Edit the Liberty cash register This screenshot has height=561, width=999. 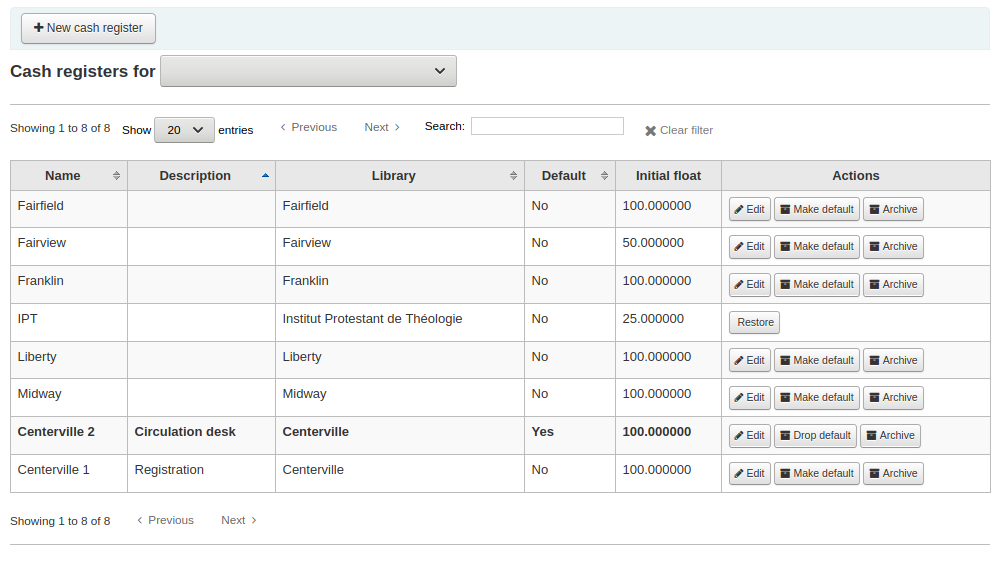click(749, 361)
